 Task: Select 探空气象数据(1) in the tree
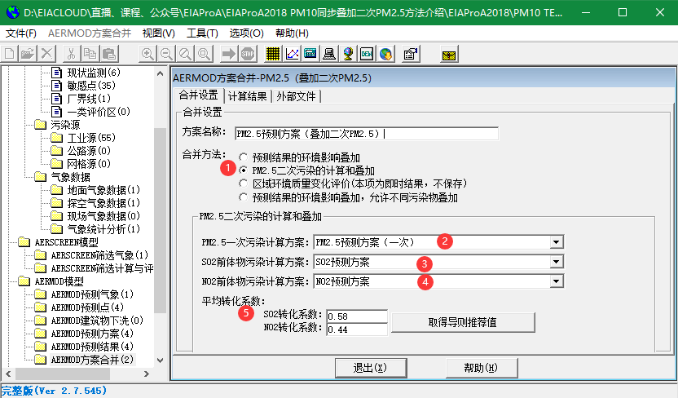[x=104, y=203]
